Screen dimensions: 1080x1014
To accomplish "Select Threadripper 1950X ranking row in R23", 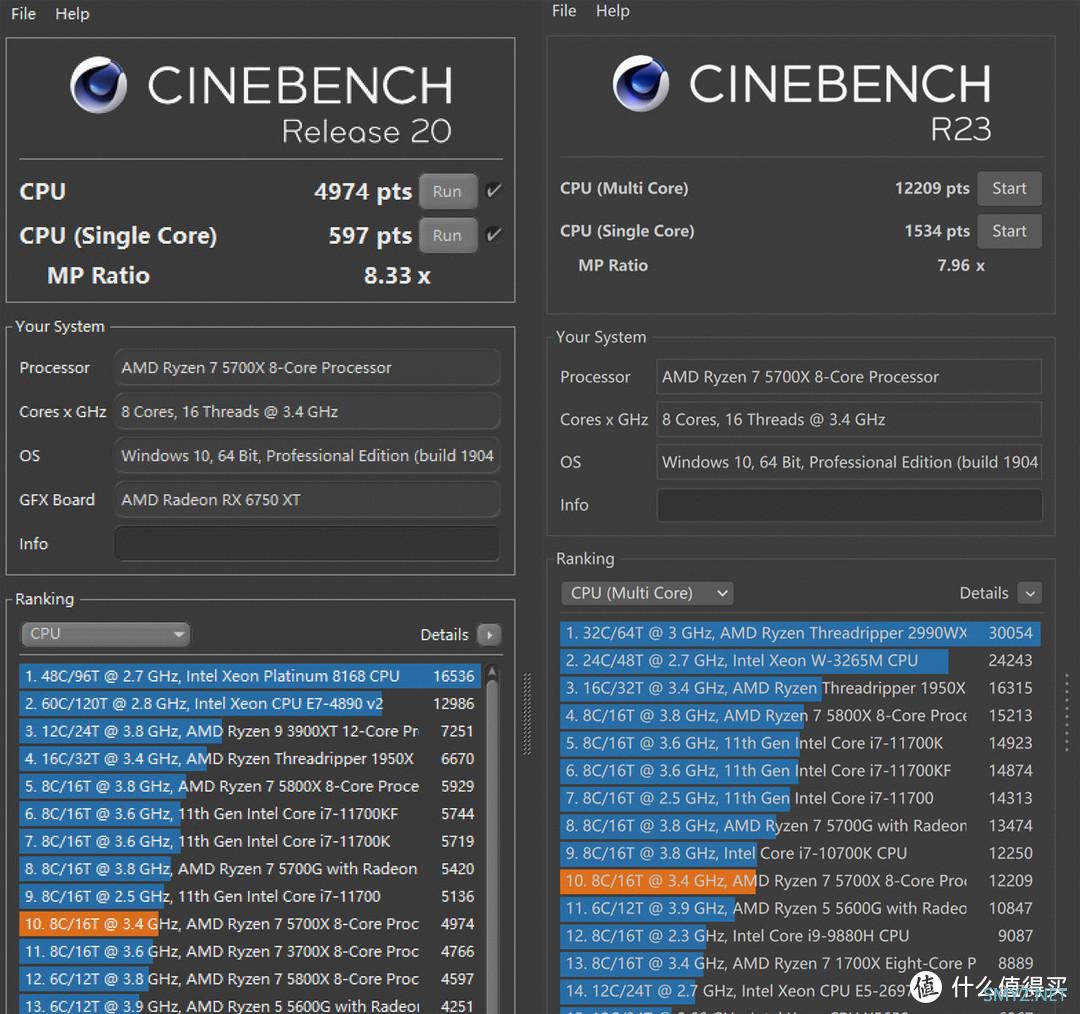I will pos(800,688).
